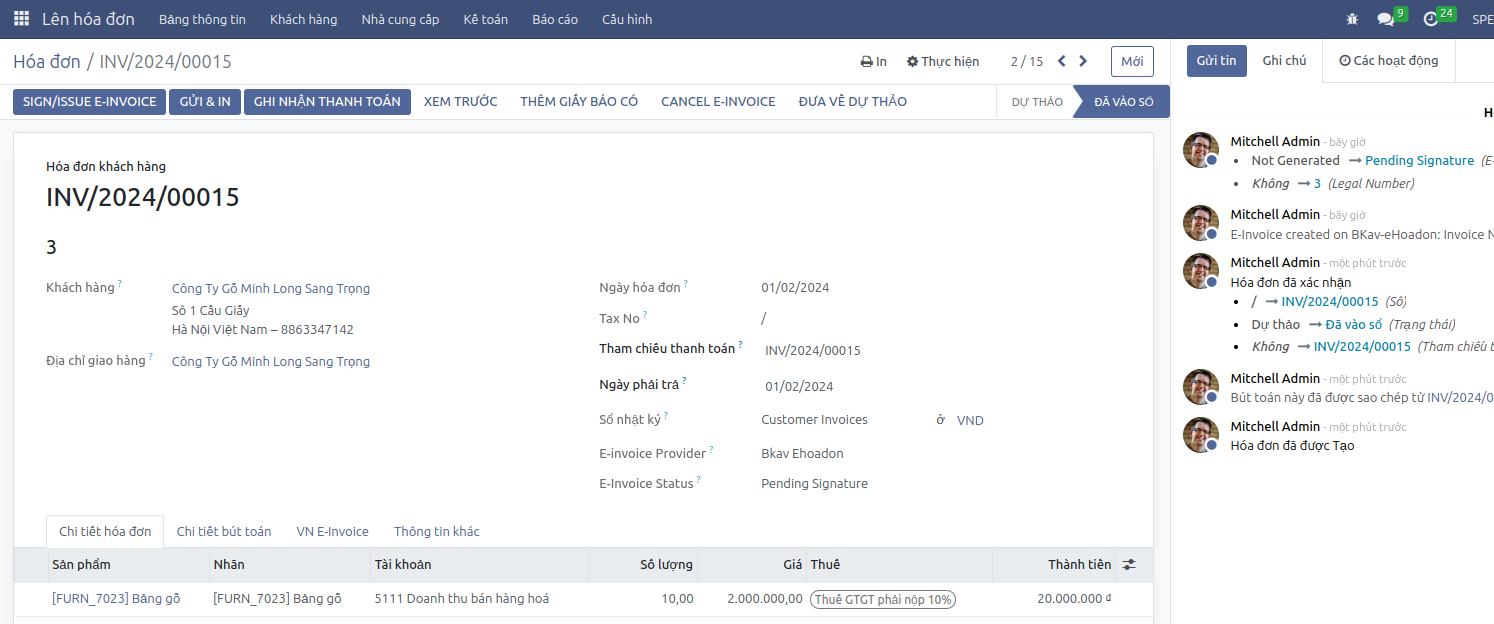The height and width of the screenshot is (624, 1494).
Task: Go to previous record arrow
Action: click(x=1062, y=61)
